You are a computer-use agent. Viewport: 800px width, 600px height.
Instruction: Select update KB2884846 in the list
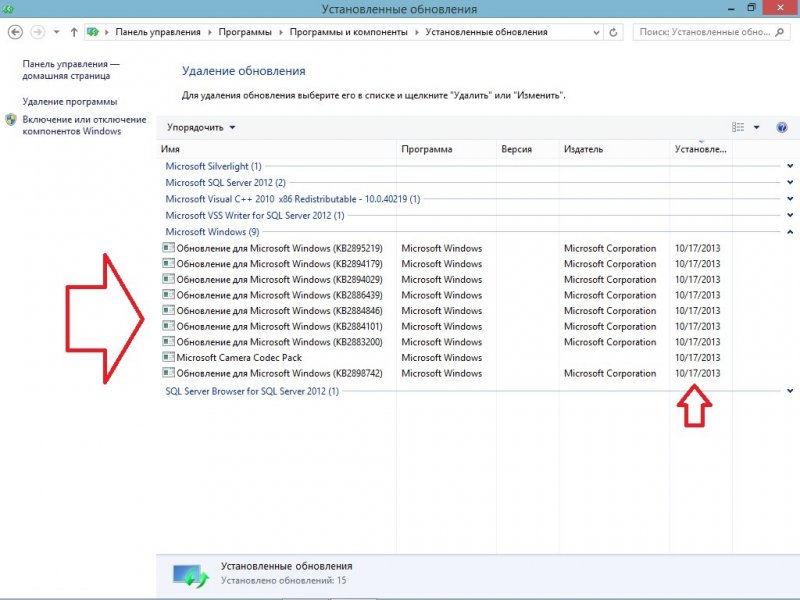pyautogui.click(x=280, y=311)
